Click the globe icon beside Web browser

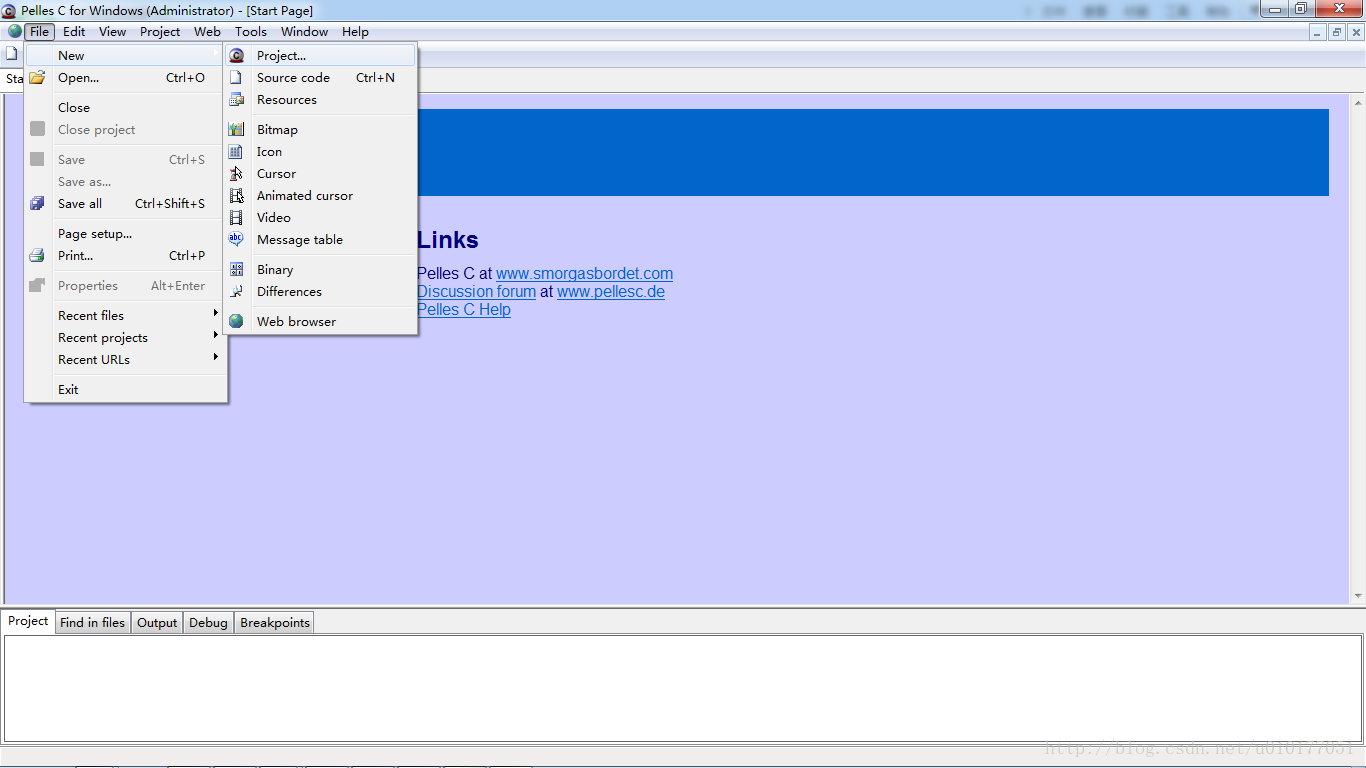click(x=236, y=322)
